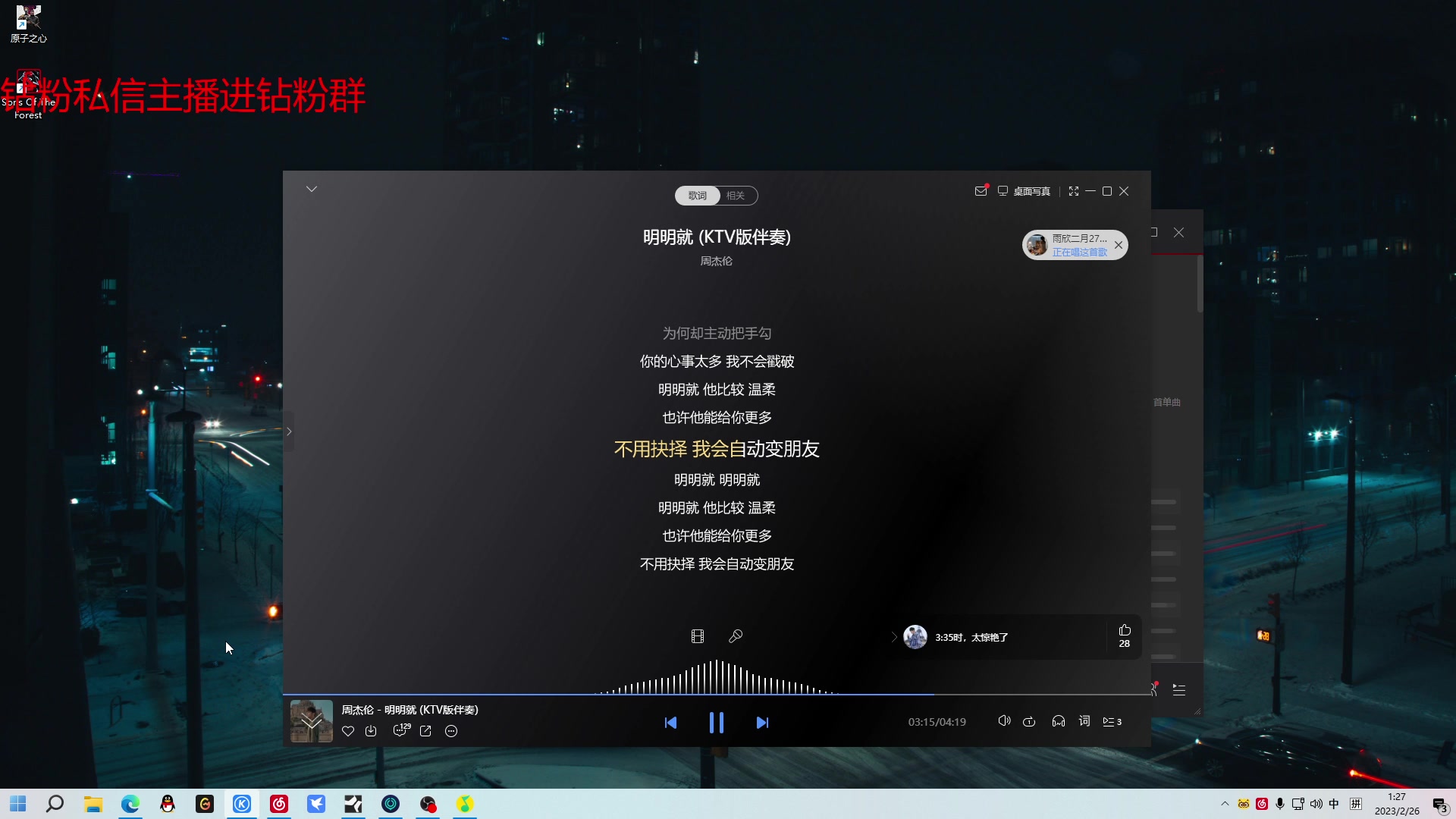Image resolution: width=1456 pixels, height=819 pixels.
Task: Download the current track
Action: coord(371,731)
